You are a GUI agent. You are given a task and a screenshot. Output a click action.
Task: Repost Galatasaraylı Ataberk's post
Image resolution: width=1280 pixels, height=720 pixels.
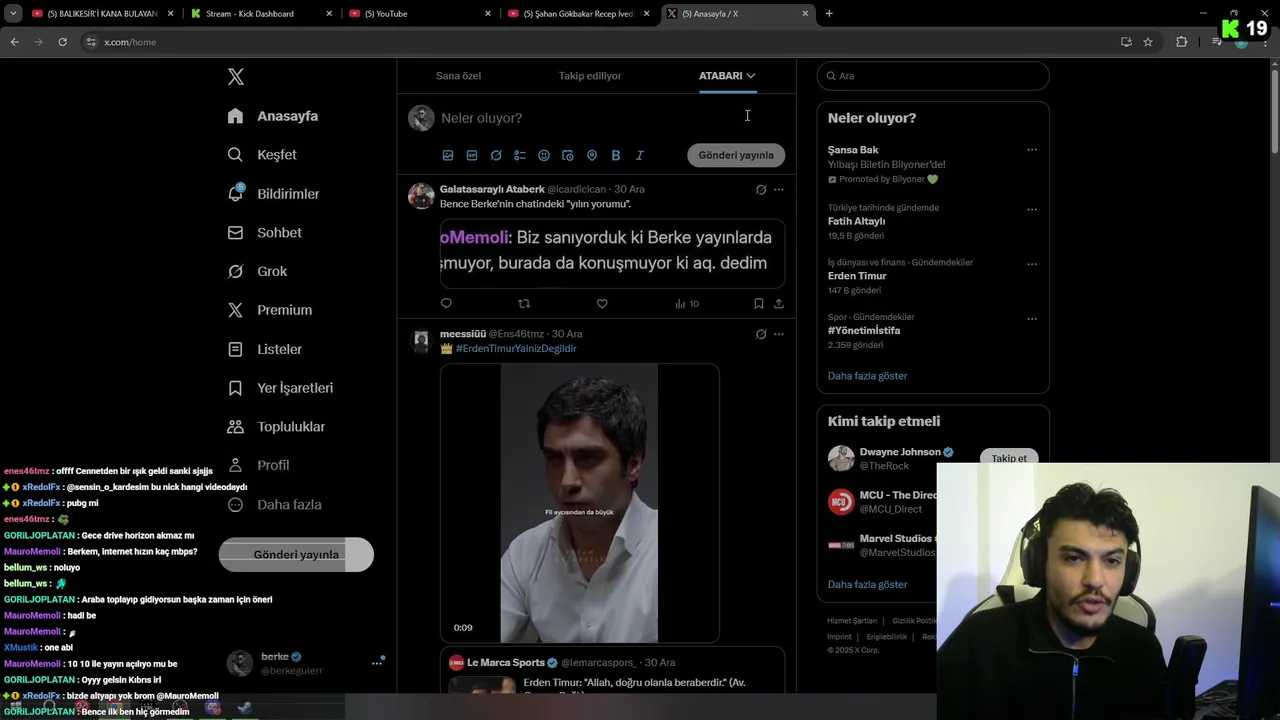tap(524, 303)
